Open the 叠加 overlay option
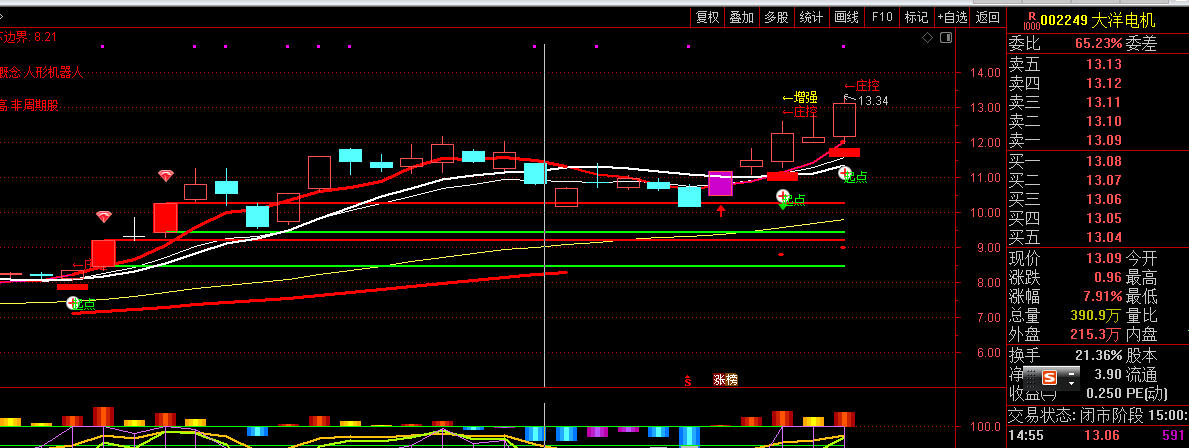1189x448 pixels. [x=741, y=17]
